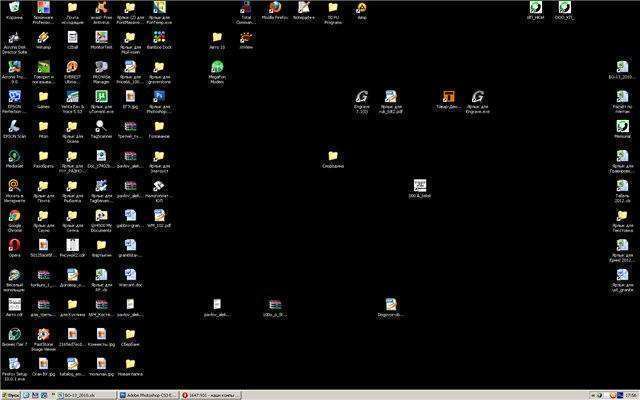Select the Ярлык для Engrave.exe shortcut

pos(478,102)
